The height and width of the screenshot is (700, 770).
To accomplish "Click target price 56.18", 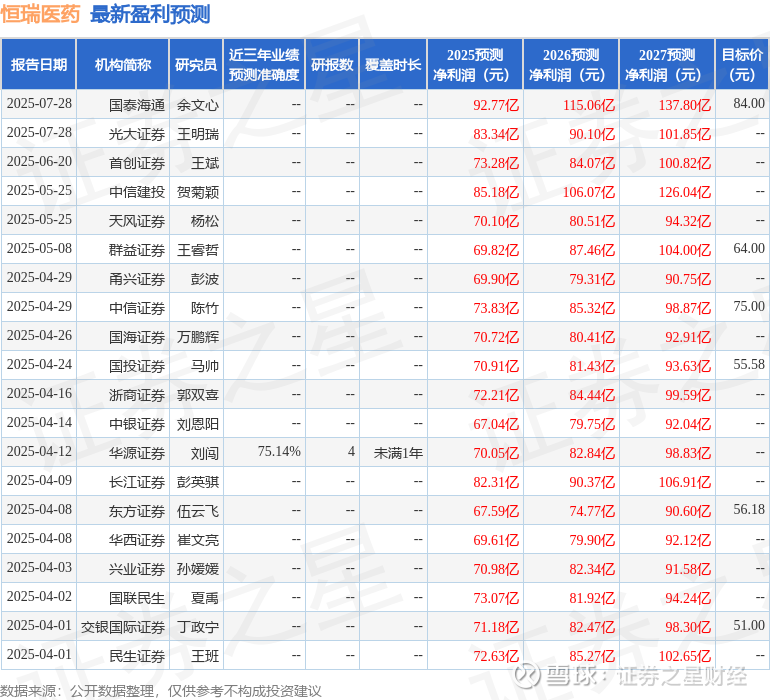I will (x=749, y=509).
